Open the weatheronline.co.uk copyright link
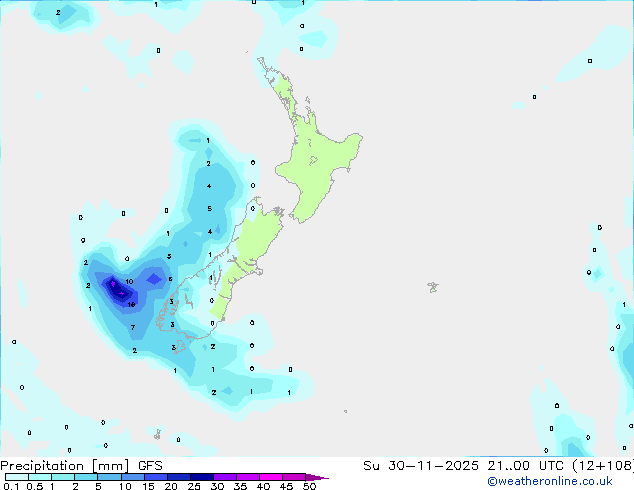Image resolution: width=634 pixels, height=490 pixels. pos(549,481)
